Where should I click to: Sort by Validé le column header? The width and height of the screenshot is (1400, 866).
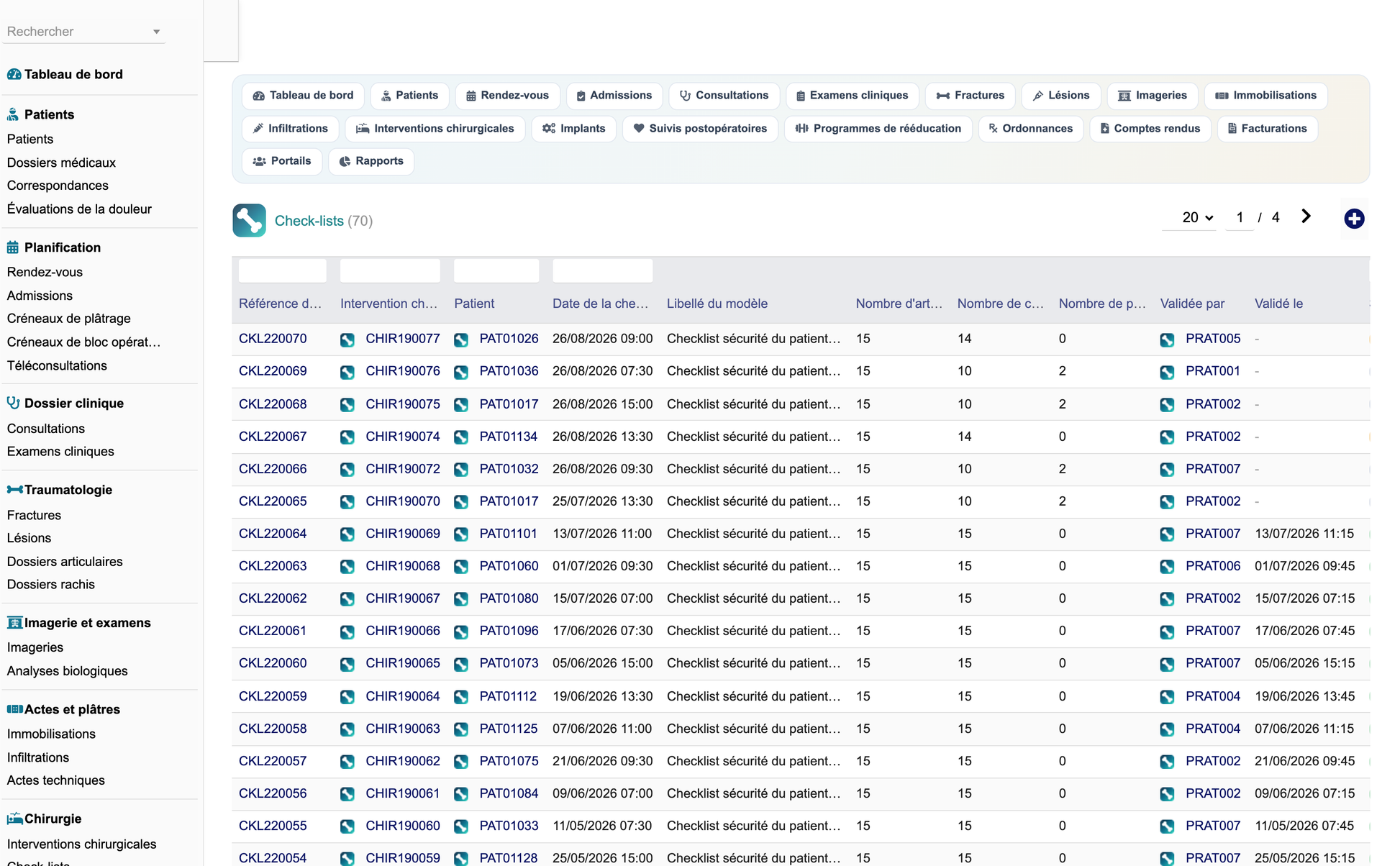click(x=1278, y=304)
